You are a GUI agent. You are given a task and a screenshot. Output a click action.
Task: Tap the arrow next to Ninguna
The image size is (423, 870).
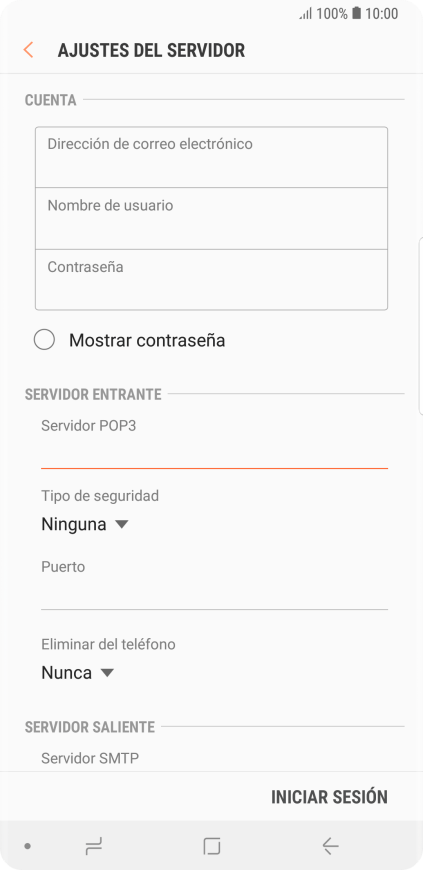tap(122, 524)
